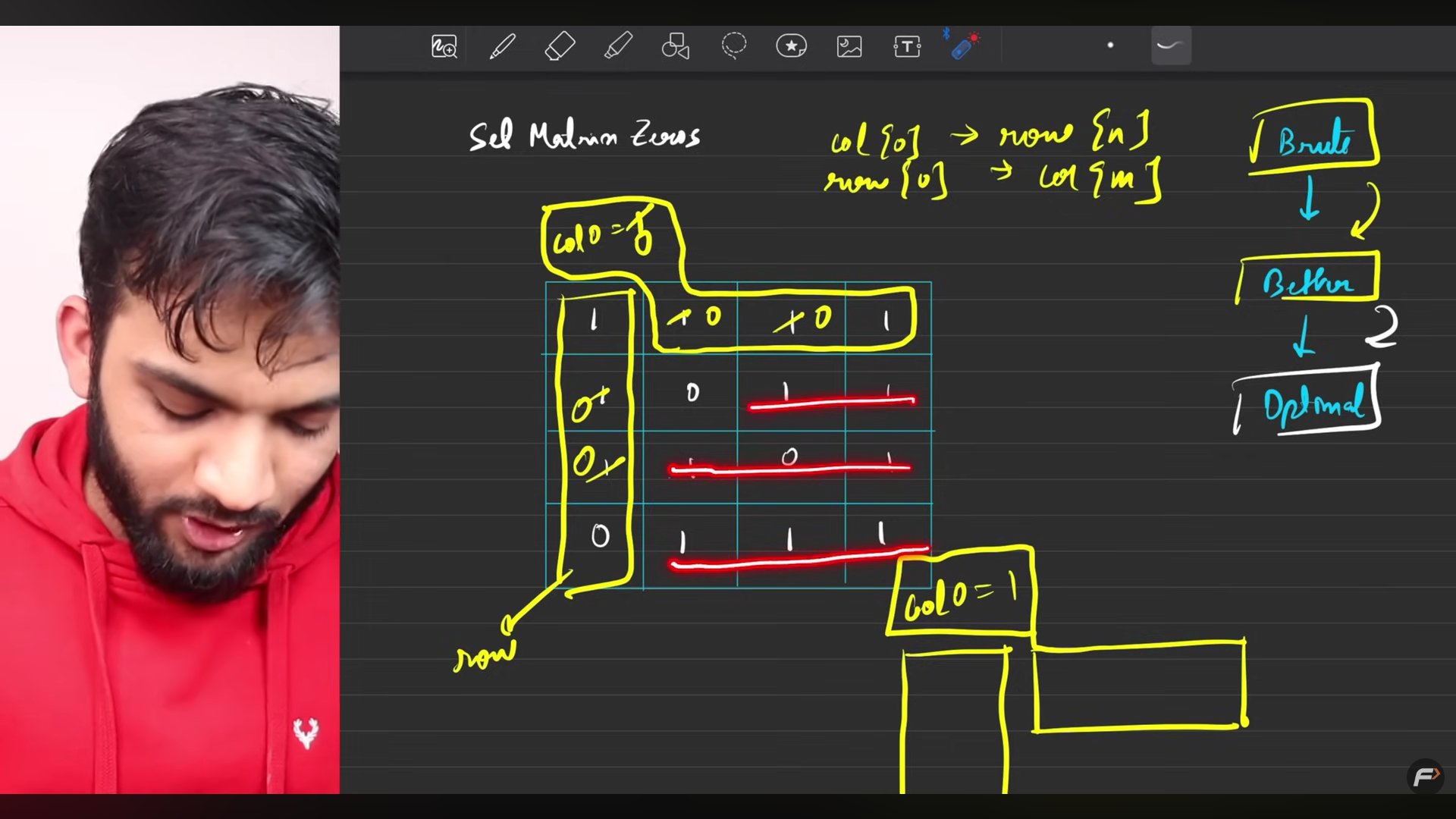Open the Elements sticker tool
This screenshot has width=1456, height=819.
(x=791, y=47)
